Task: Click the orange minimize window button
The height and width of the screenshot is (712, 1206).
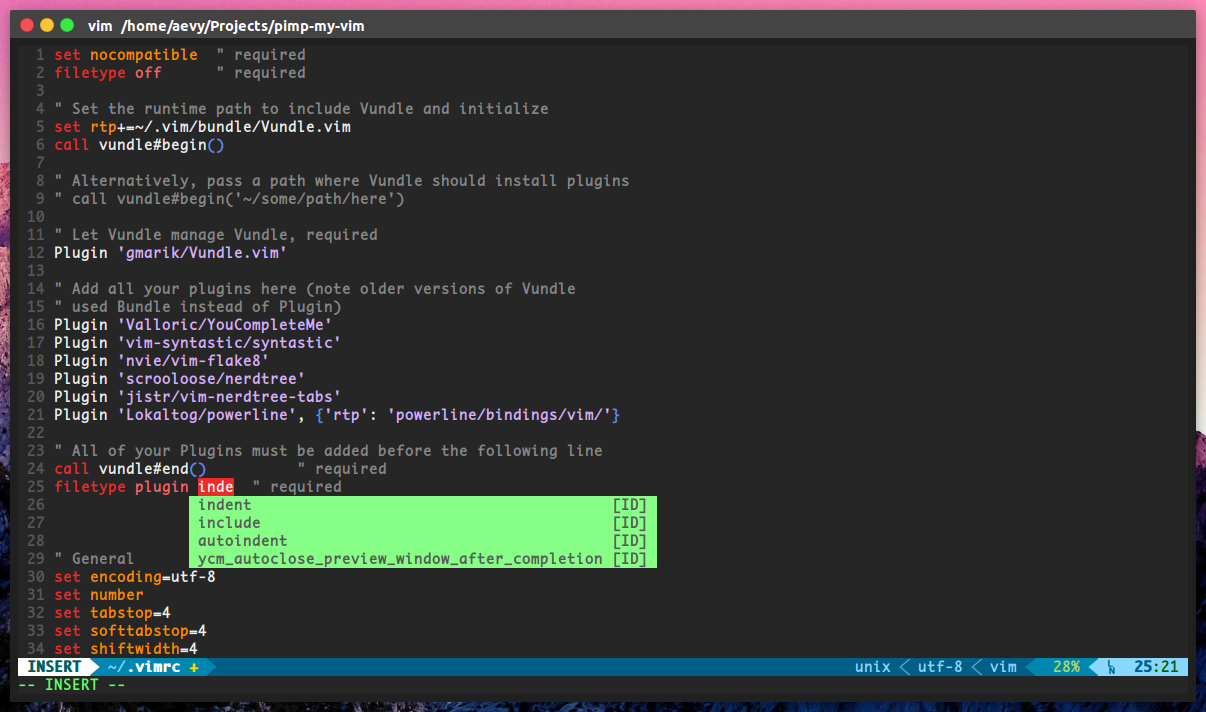Action: click(x=47, y=25)
